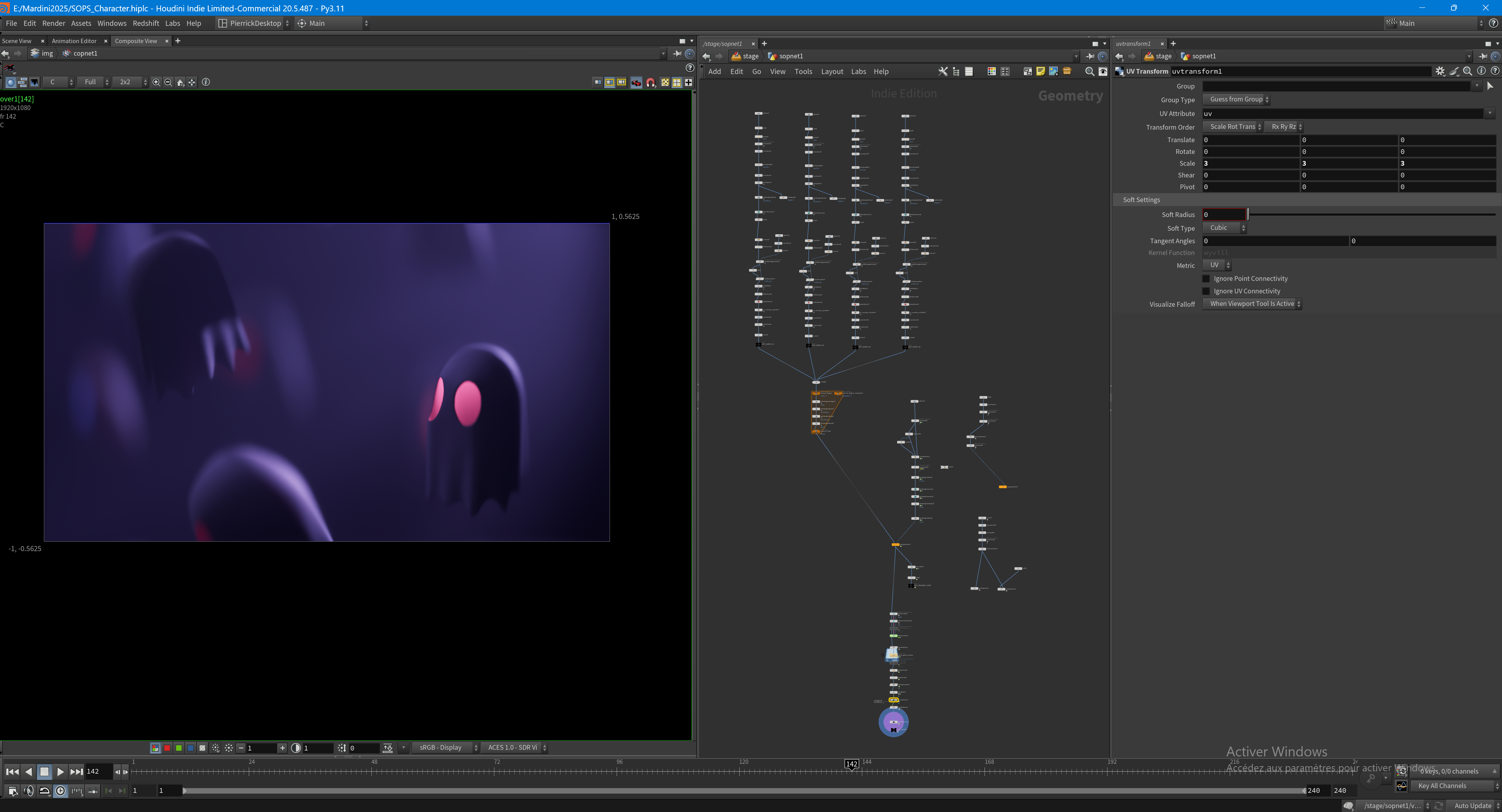Open parameter pane help icon

click(1495, 71)
